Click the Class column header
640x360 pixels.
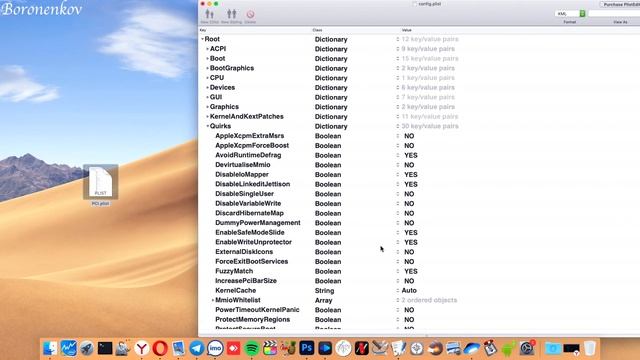pos(317,30)
